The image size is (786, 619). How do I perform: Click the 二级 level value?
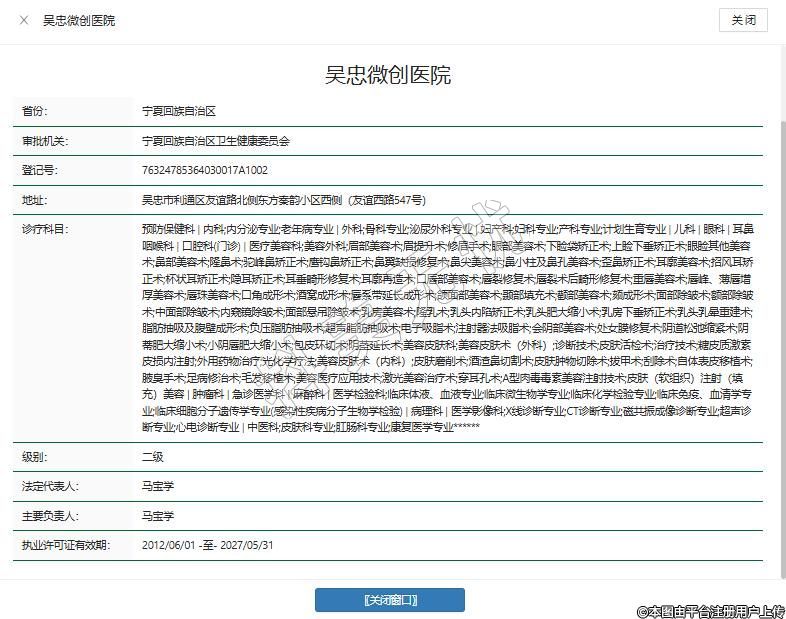(x=152, y=457)
